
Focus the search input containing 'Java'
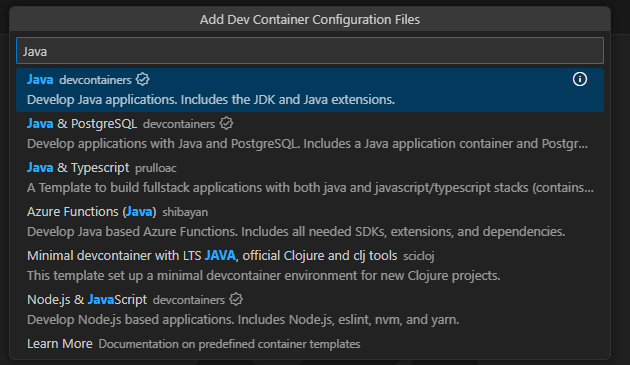click(x=310, y=51)
